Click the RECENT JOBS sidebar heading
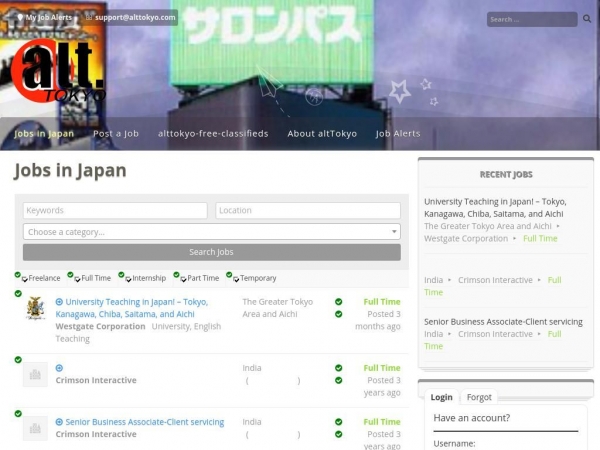 (x=506, y=174)
